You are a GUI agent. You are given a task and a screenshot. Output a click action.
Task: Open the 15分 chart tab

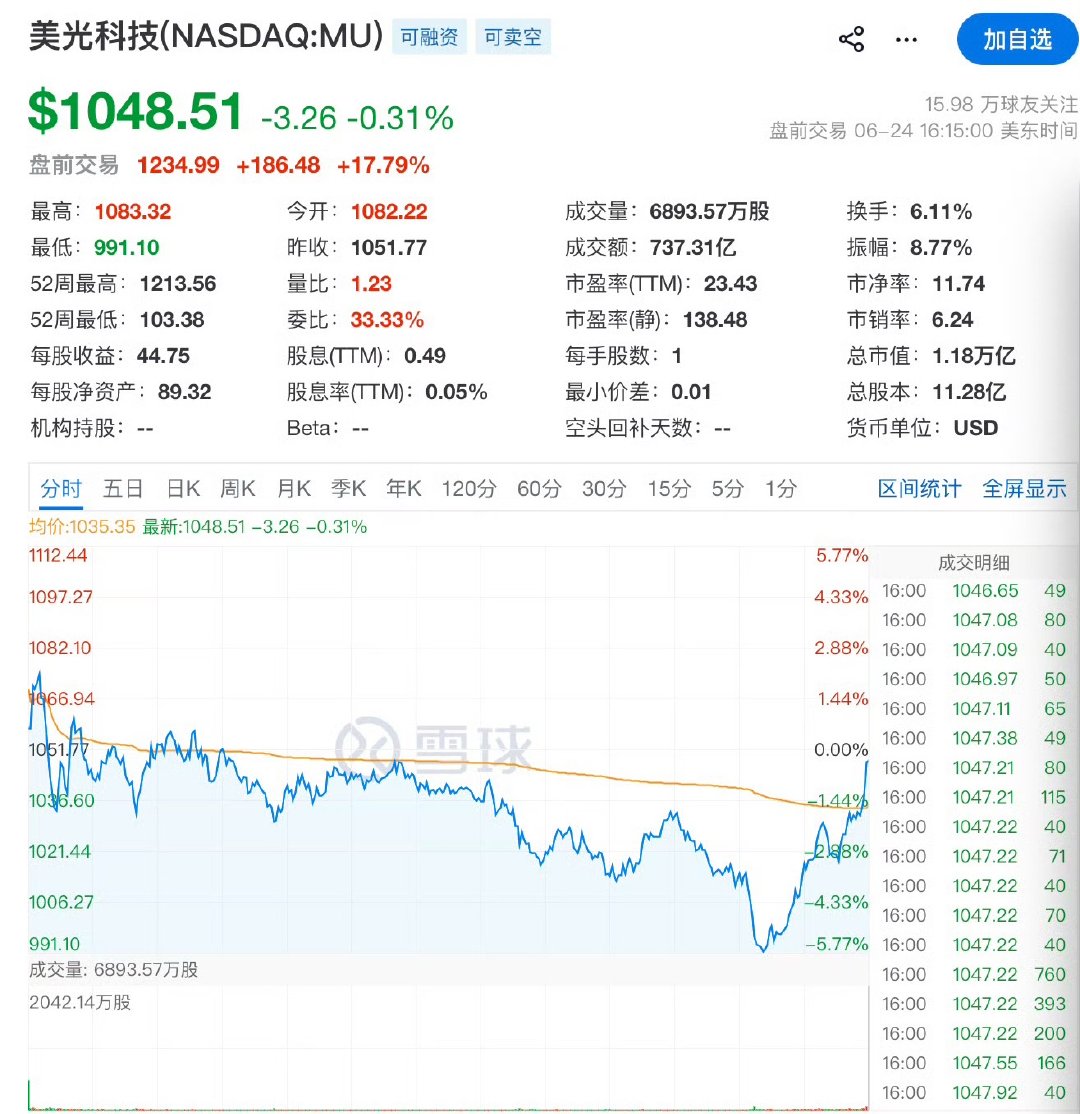point(669,489)
